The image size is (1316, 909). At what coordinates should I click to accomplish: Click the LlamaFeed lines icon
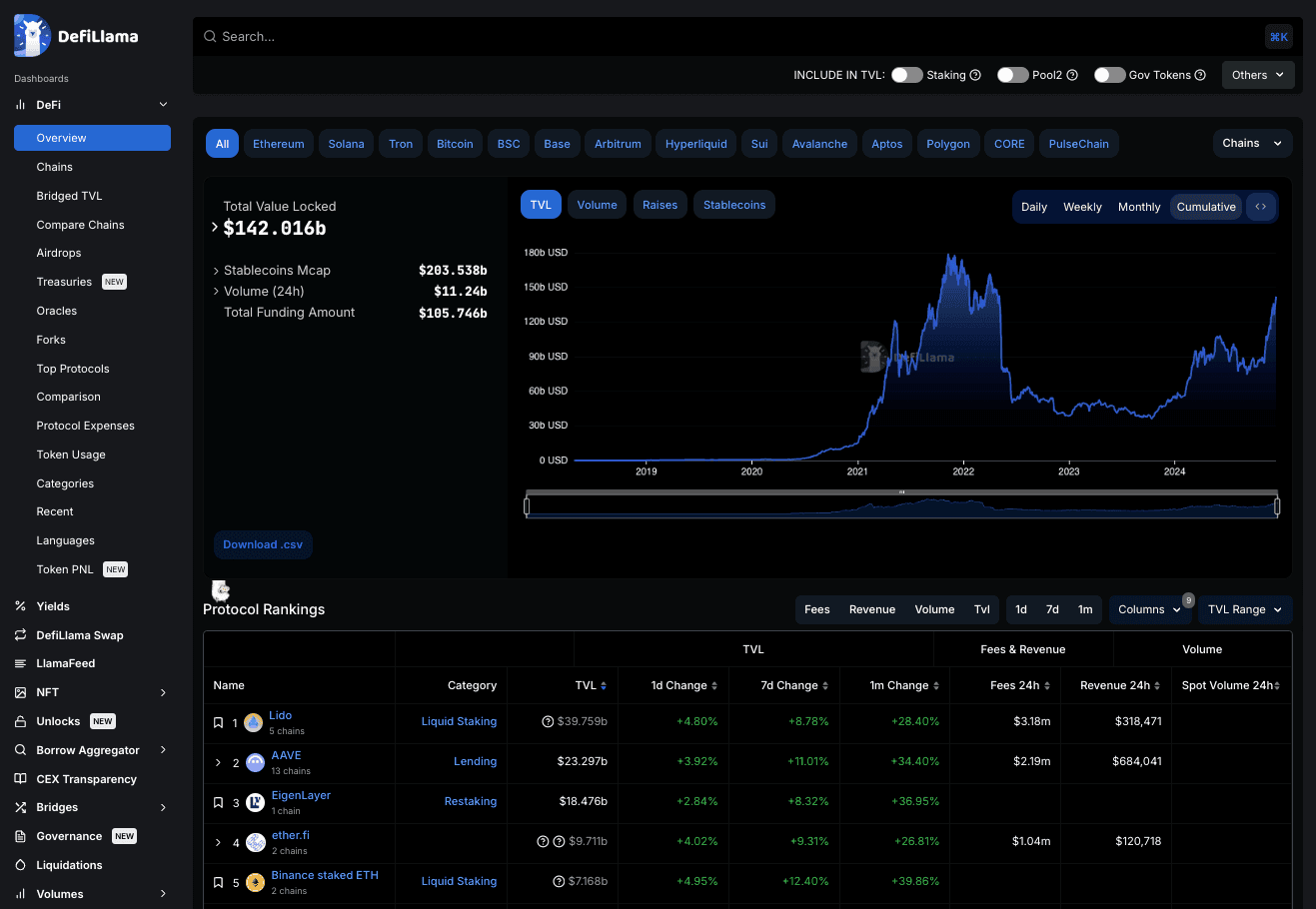20,663
